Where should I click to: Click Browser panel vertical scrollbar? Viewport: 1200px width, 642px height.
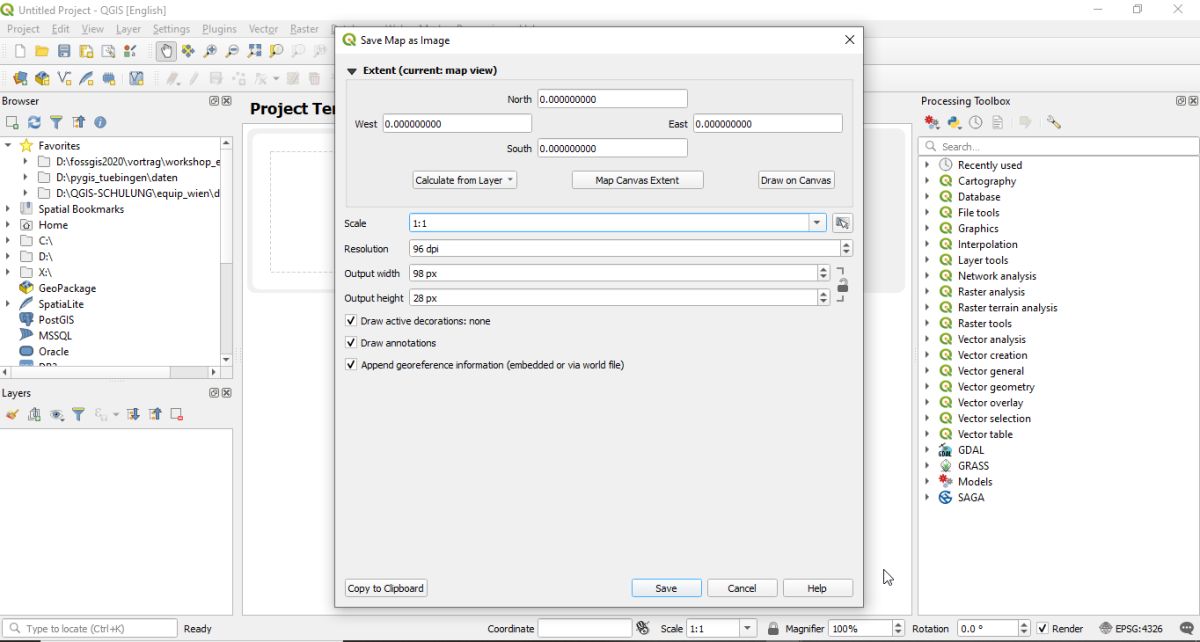click(227, 250)
